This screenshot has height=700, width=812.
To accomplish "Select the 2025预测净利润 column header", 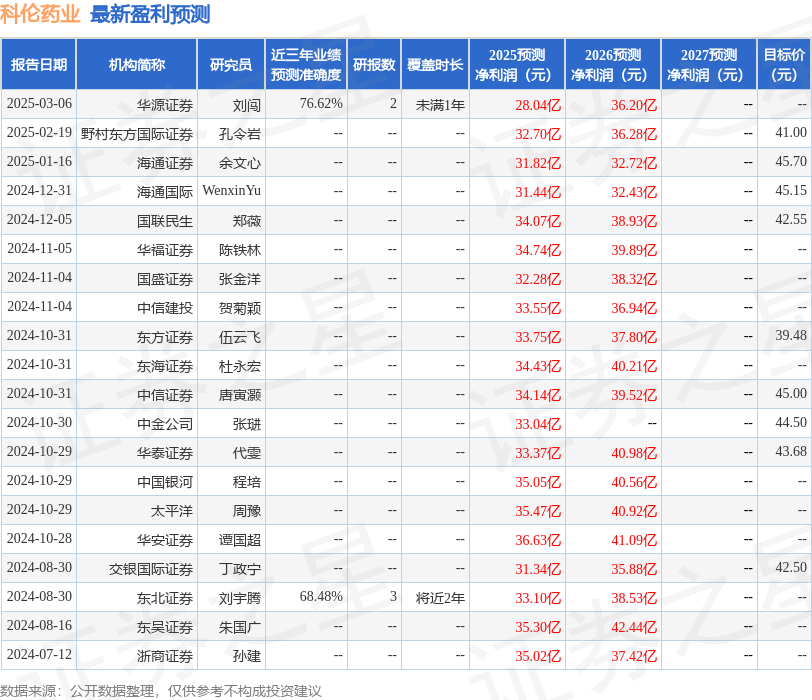I will (x=522, y=63).
